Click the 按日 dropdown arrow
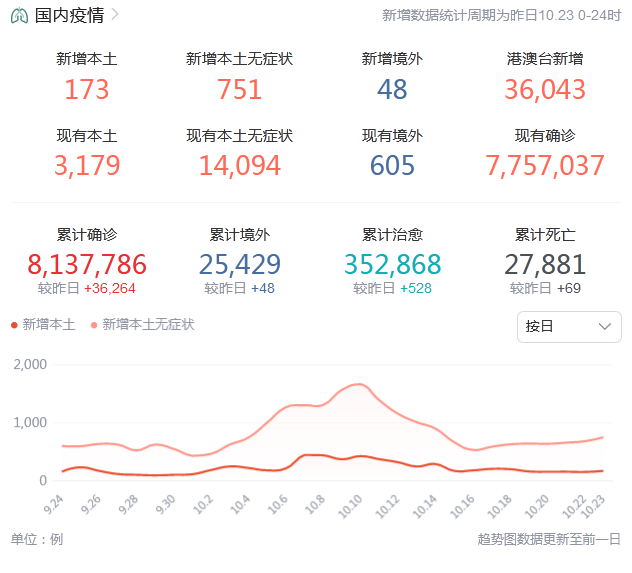Image resolution: width=632 pixels, height=573 pixels. point(604,327)
